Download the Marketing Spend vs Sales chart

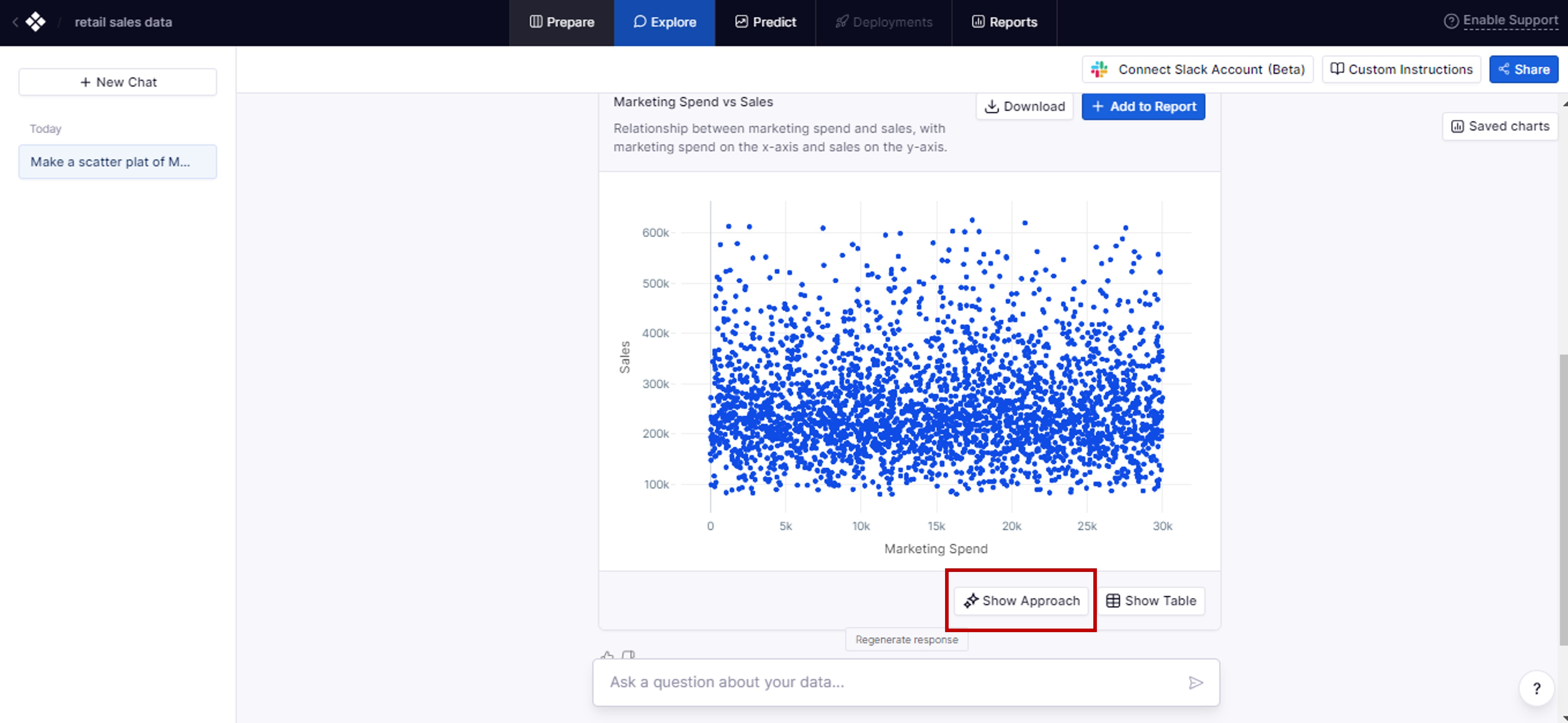tap(1025, 107)
